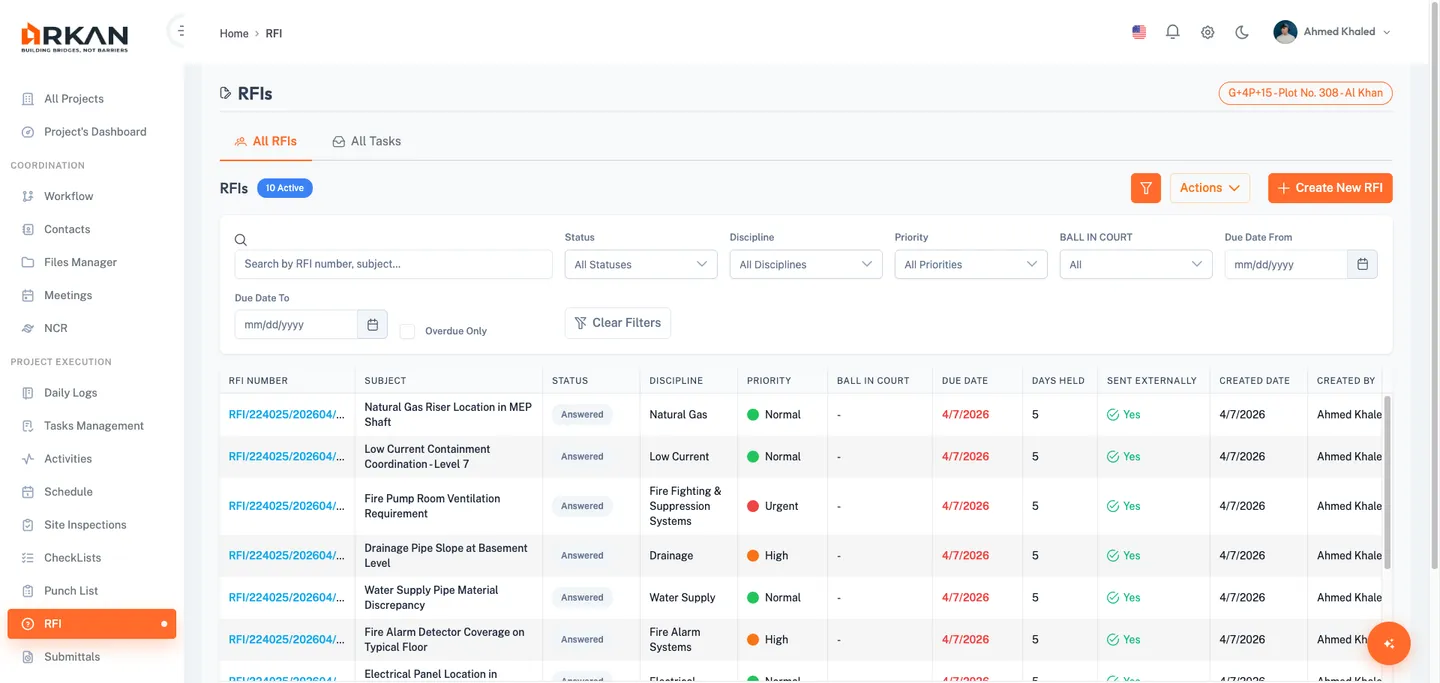1440x683 pixels.
Task: Open the Priority filter dropdown
Action: point(970,265)
